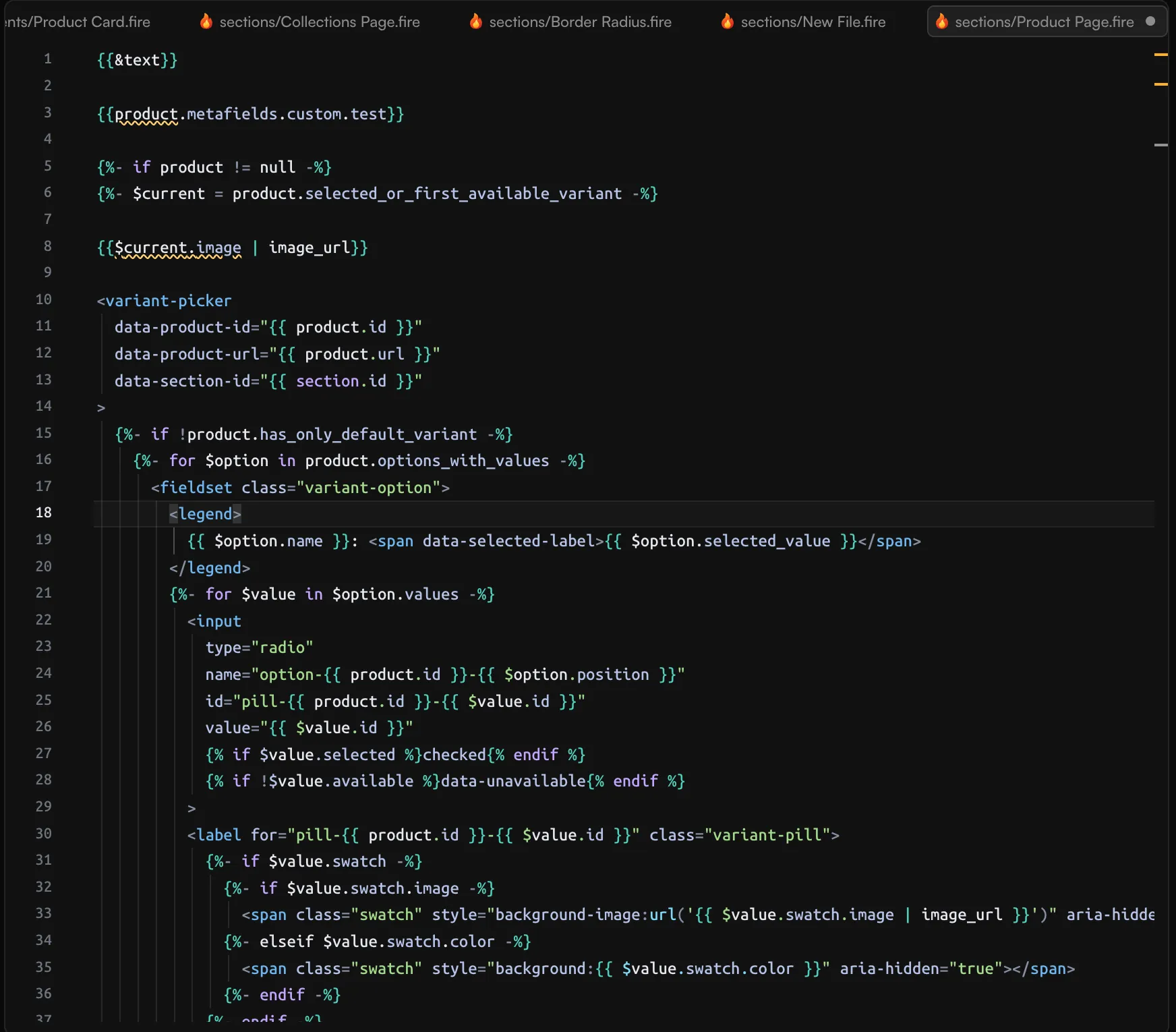Click the underlined product in metafields line
This screenshot has height=1032, width=1176.
146,114
